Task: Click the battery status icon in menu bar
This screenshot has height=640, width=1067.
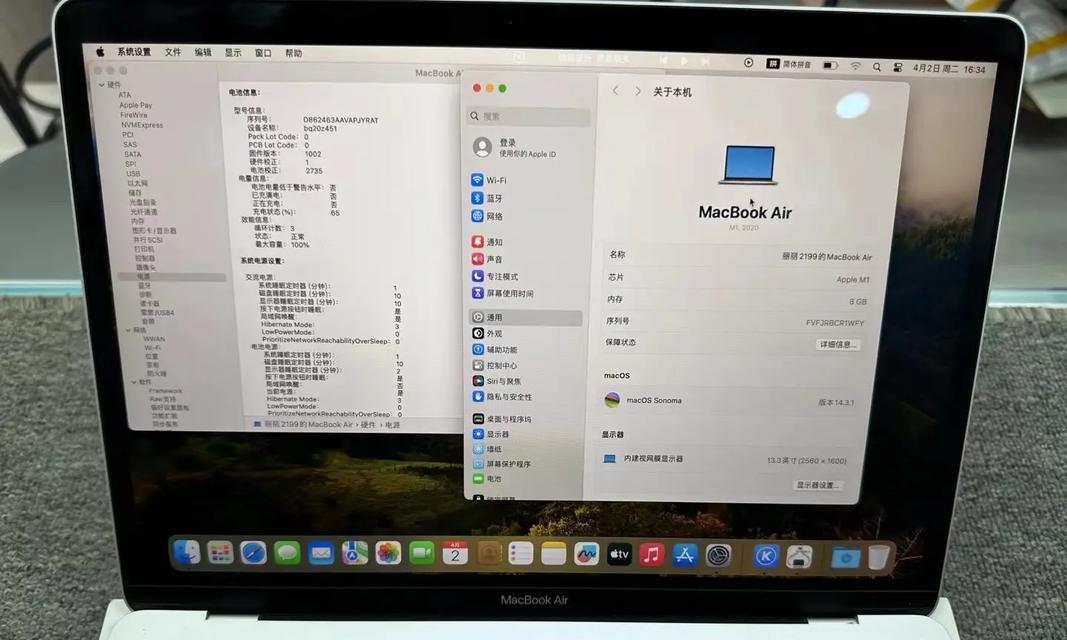Action: tap(830, 66)
